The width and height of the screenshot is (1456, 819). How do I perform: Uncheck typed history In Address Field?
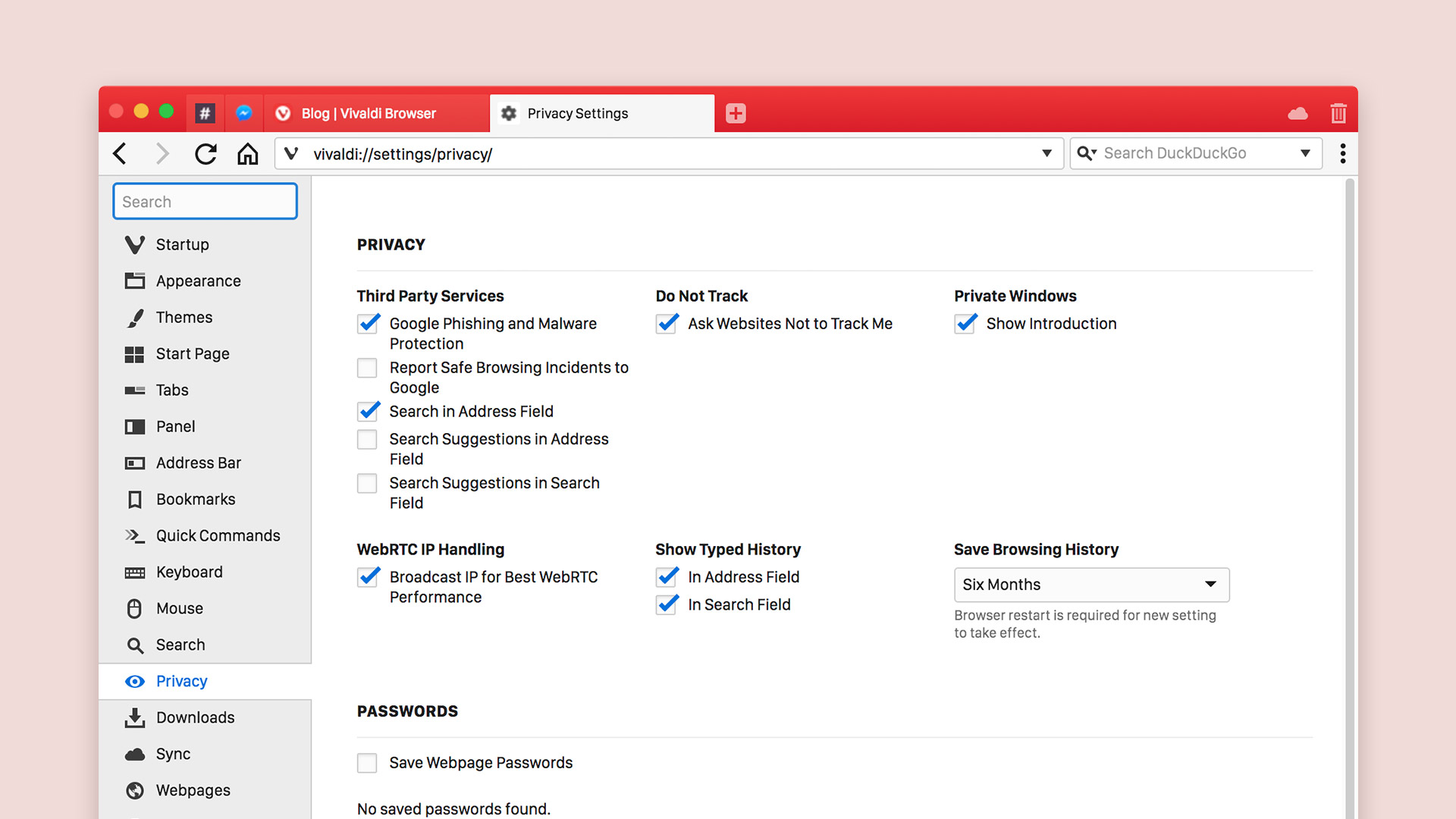[667, 577]
